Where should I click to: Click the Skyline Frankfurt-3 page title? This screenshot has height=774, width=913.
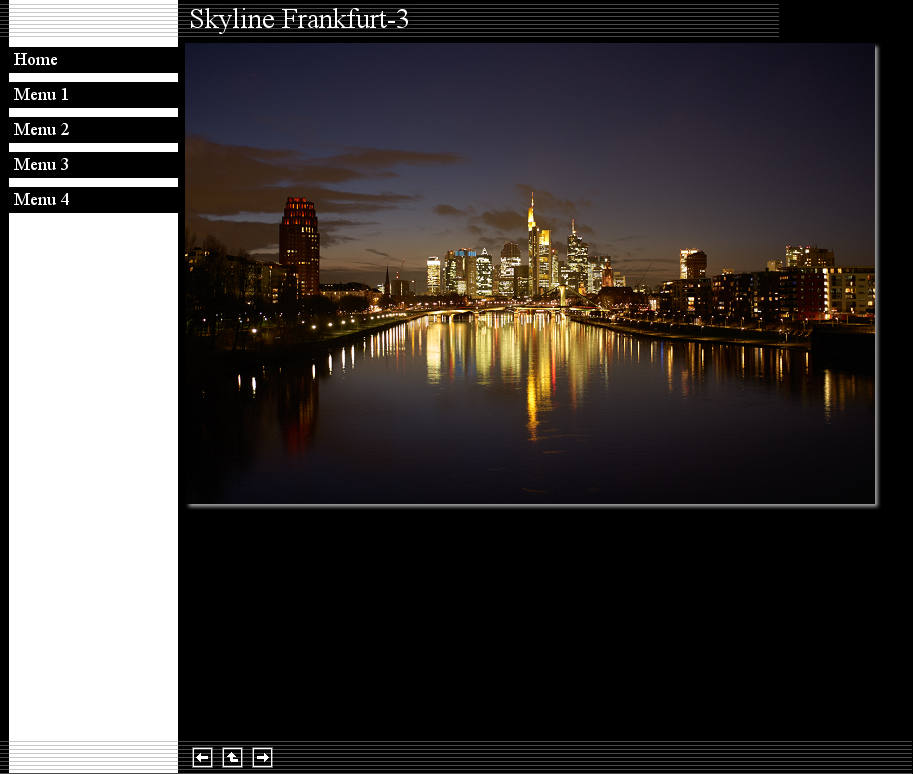(x=298, y=20)
